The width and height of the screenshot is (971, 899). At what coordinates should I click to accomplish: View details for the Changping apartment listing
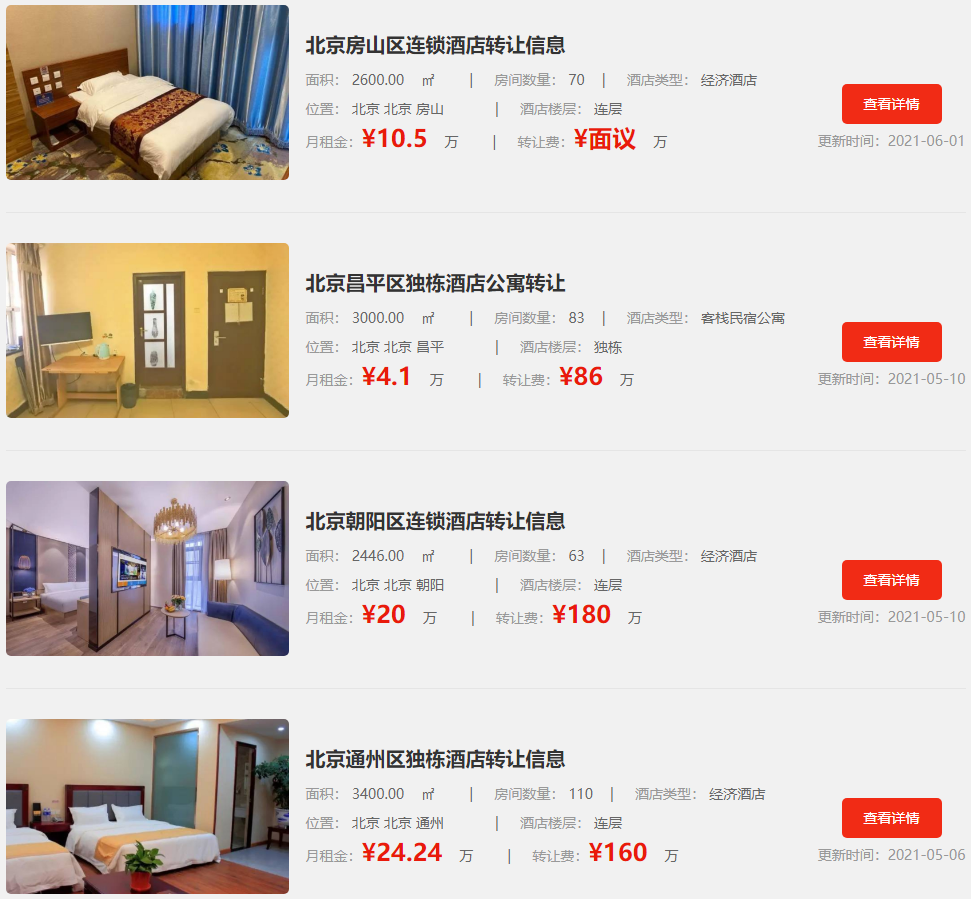[892, 342]
